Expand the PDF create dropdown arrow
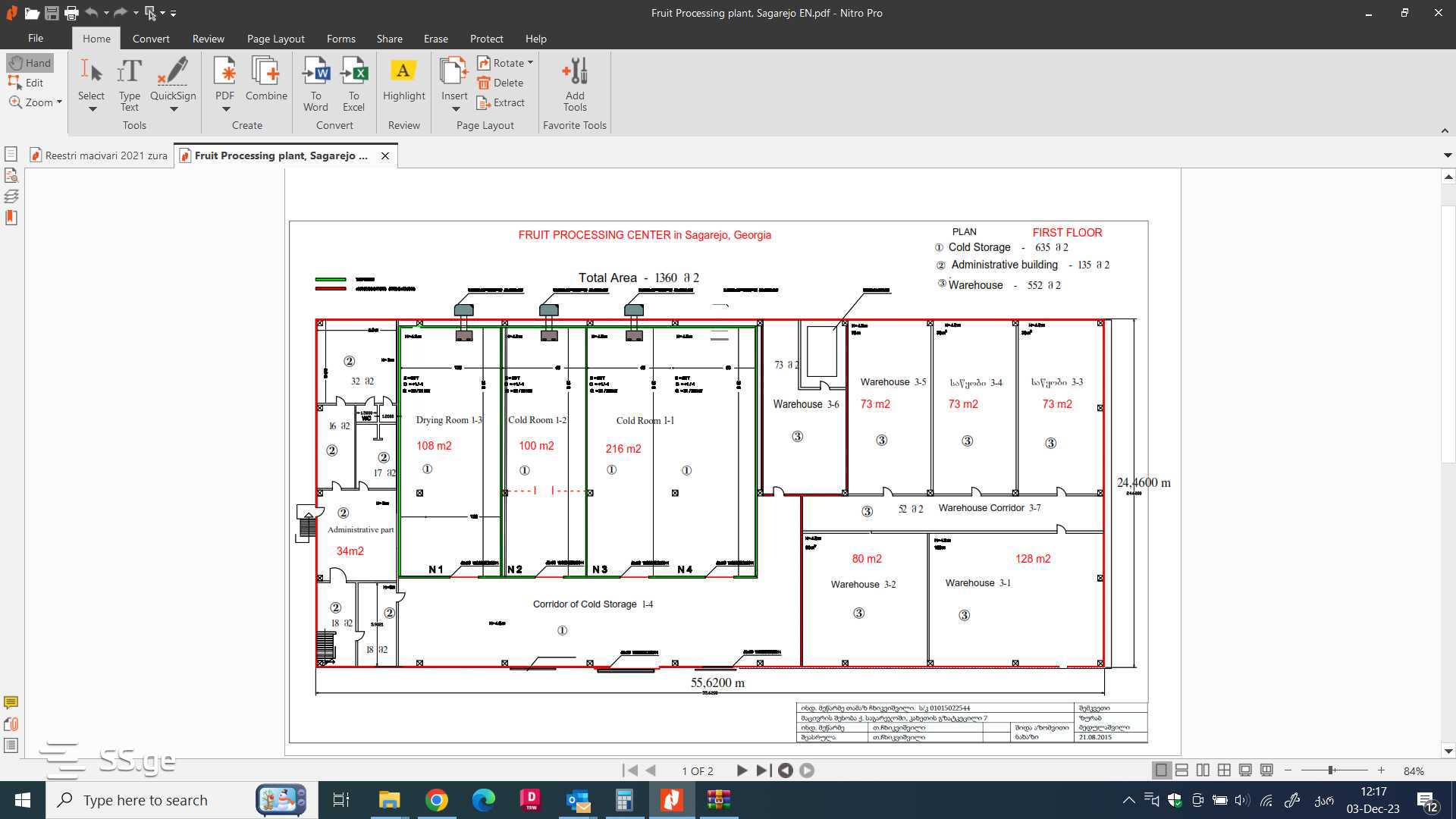1456x819 pixels. pos(225,109)
